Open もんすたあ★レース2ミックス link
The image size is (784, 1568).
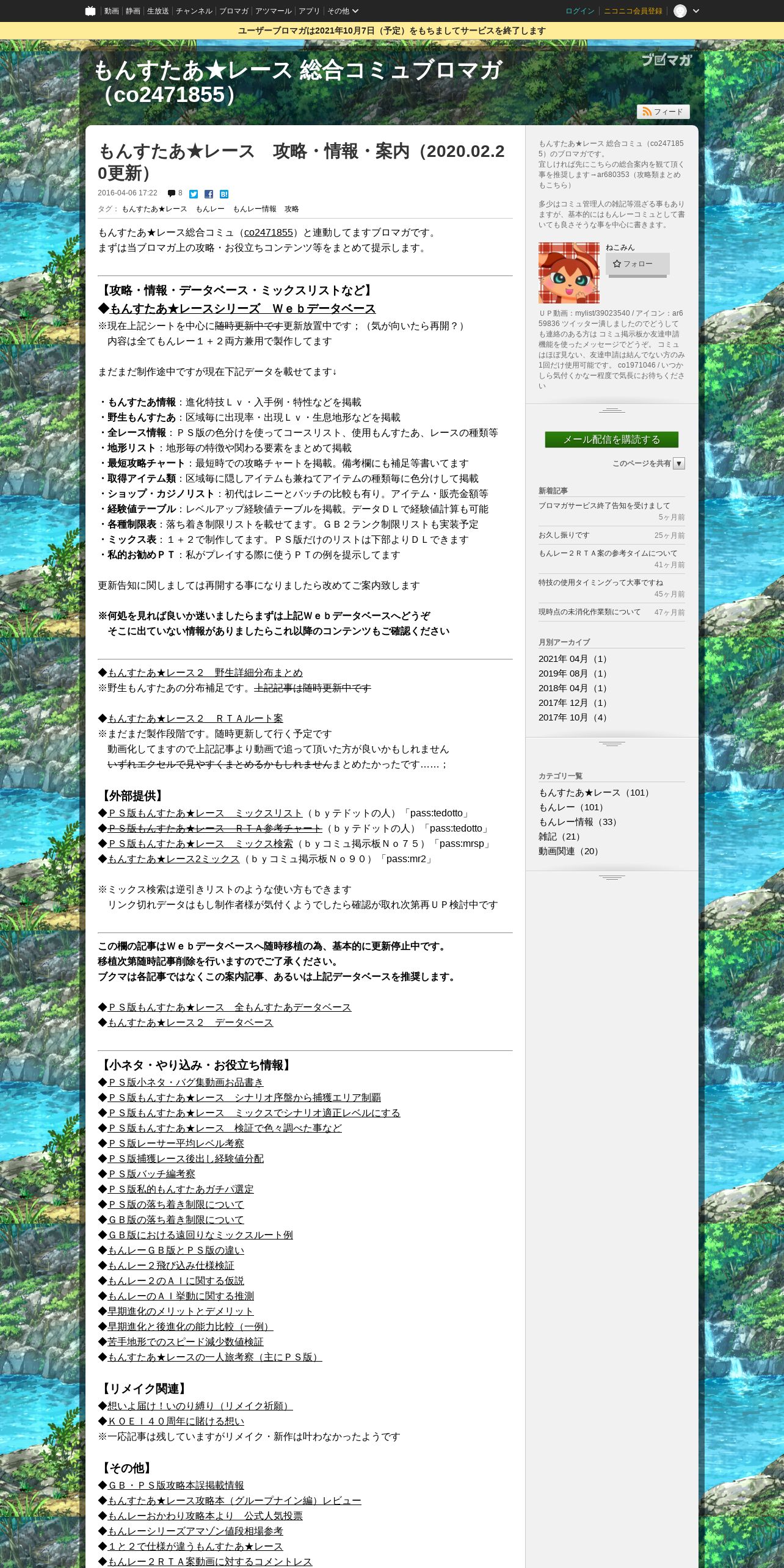(x=173, y=859)
